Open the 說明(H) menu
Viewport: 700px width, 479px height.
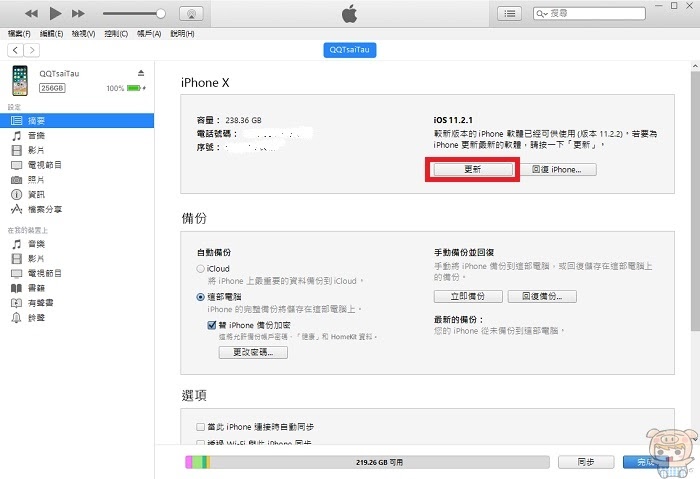(182, 33)
